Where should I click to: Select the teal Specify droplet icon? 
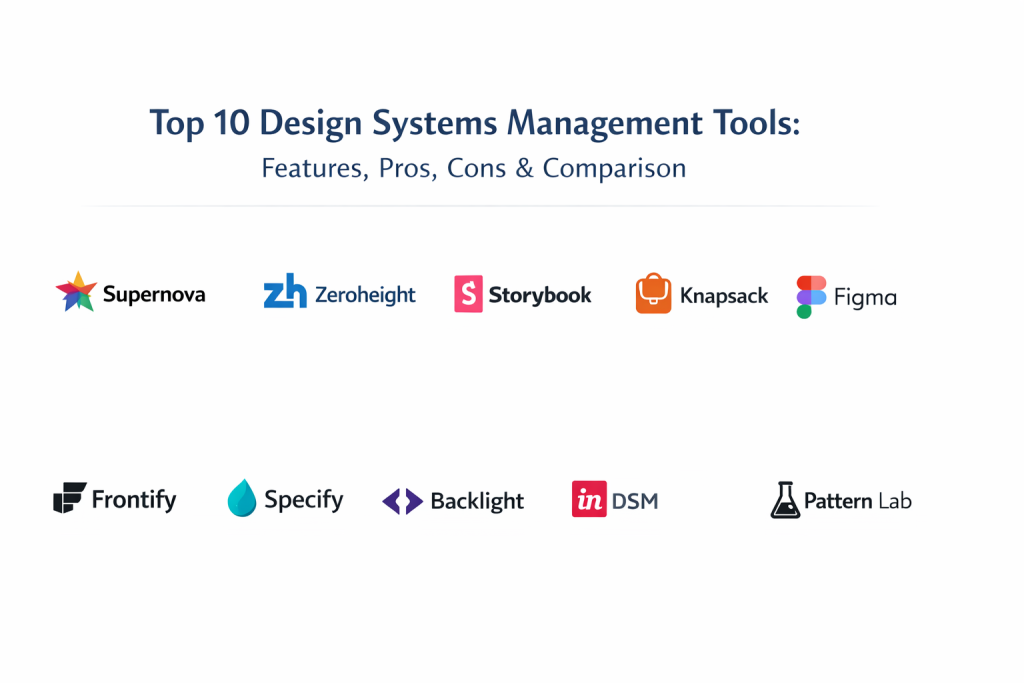pyautogui.click(x=242, y=498)
